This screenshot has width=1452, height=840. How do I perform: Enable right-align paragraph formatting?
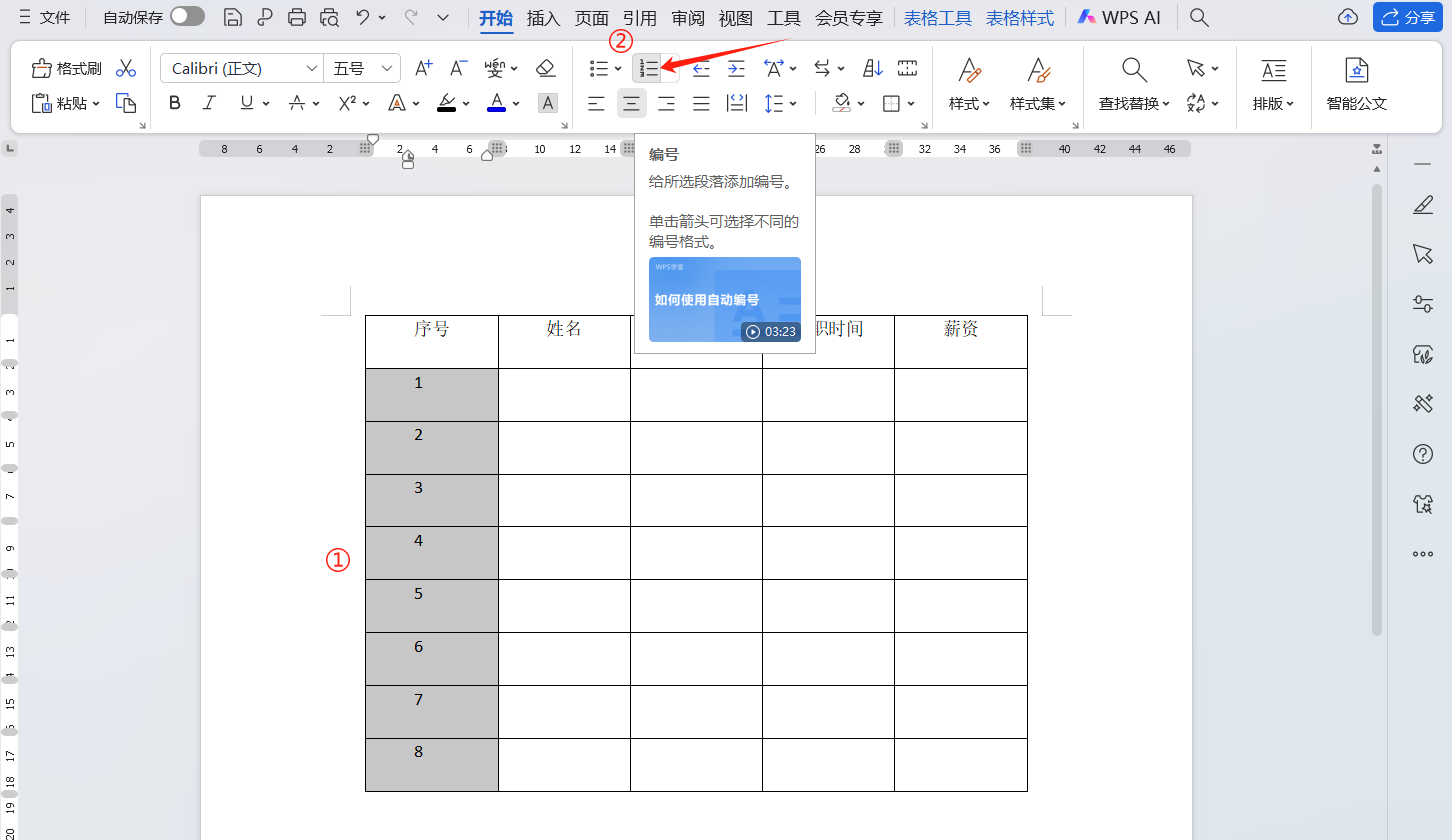[666, 103]
